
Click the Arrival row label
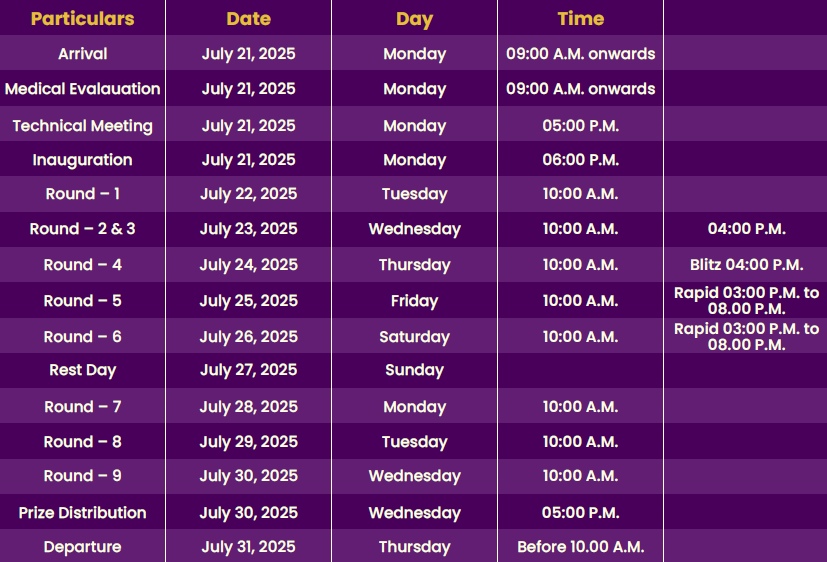tap(82, 53)
